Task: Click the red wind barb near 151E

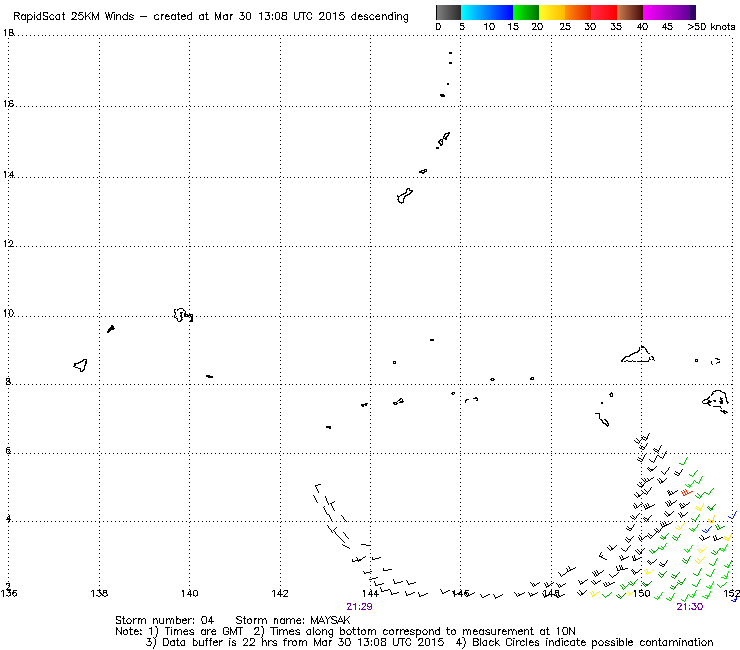Action: [x=687, y=492]
